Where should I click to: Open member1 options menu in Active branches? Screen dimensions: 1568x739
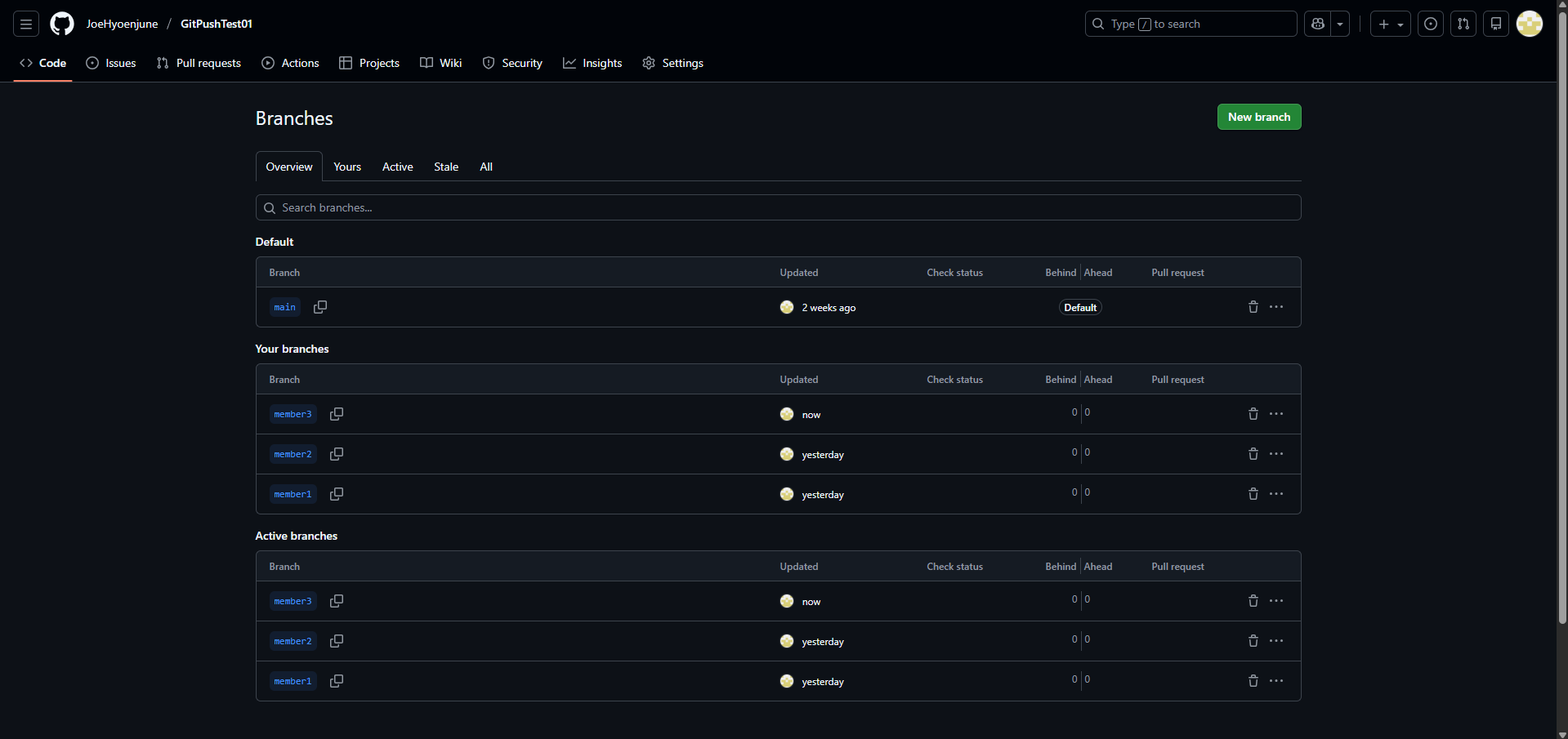click(x=1276, y=681)
